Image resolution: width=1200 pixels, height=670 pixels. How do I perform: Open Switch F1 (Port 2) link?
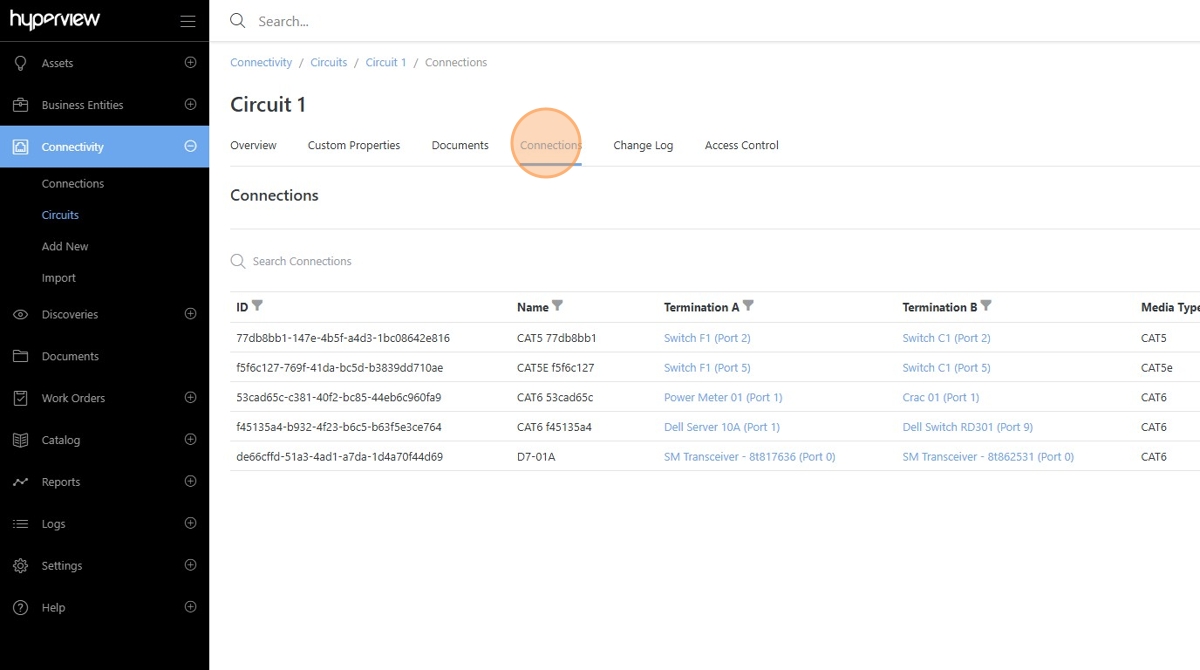tap(707, 338)
